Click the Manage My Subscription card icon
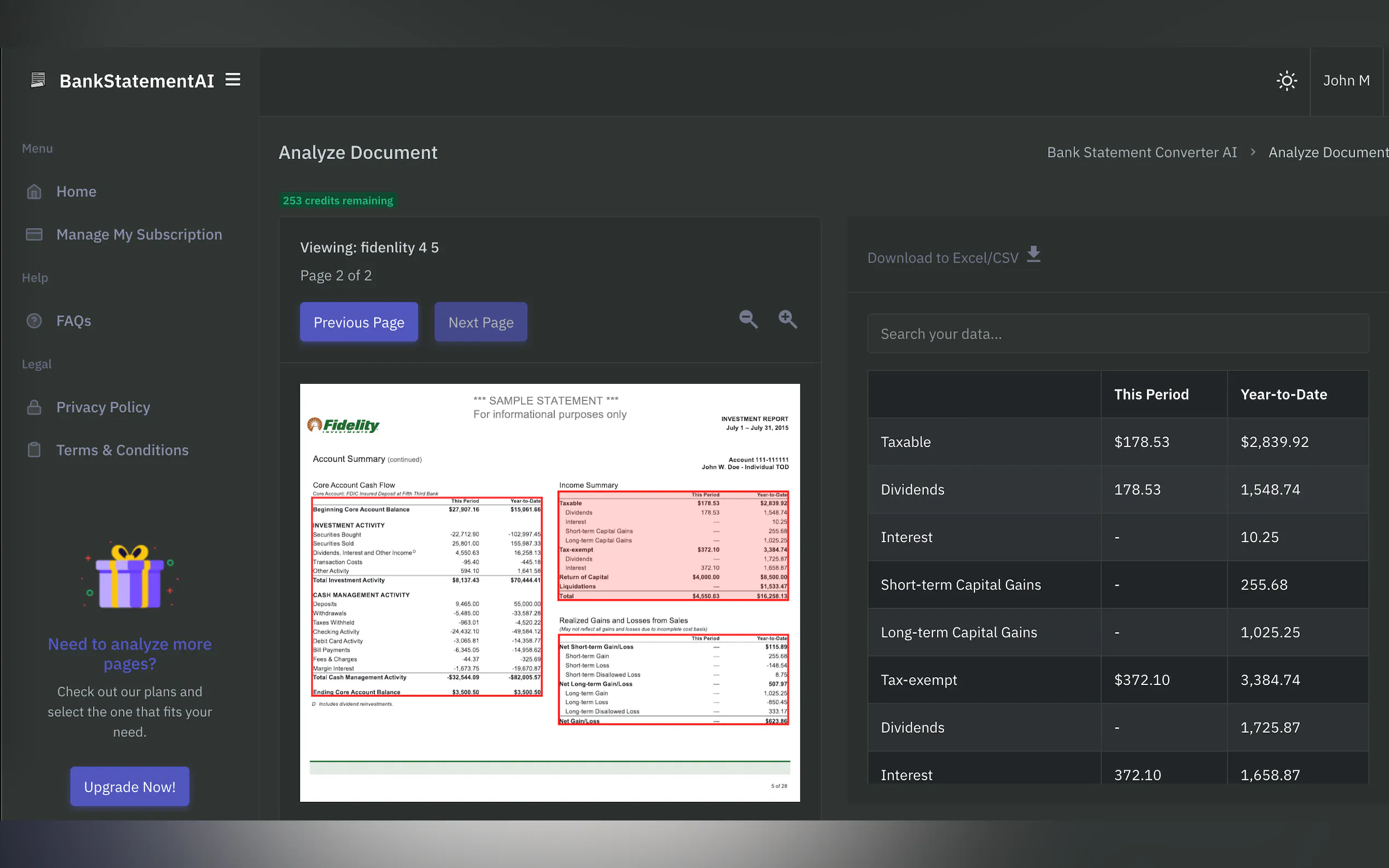The width and height of the screenshot is (1389, 868). [34, 234]
